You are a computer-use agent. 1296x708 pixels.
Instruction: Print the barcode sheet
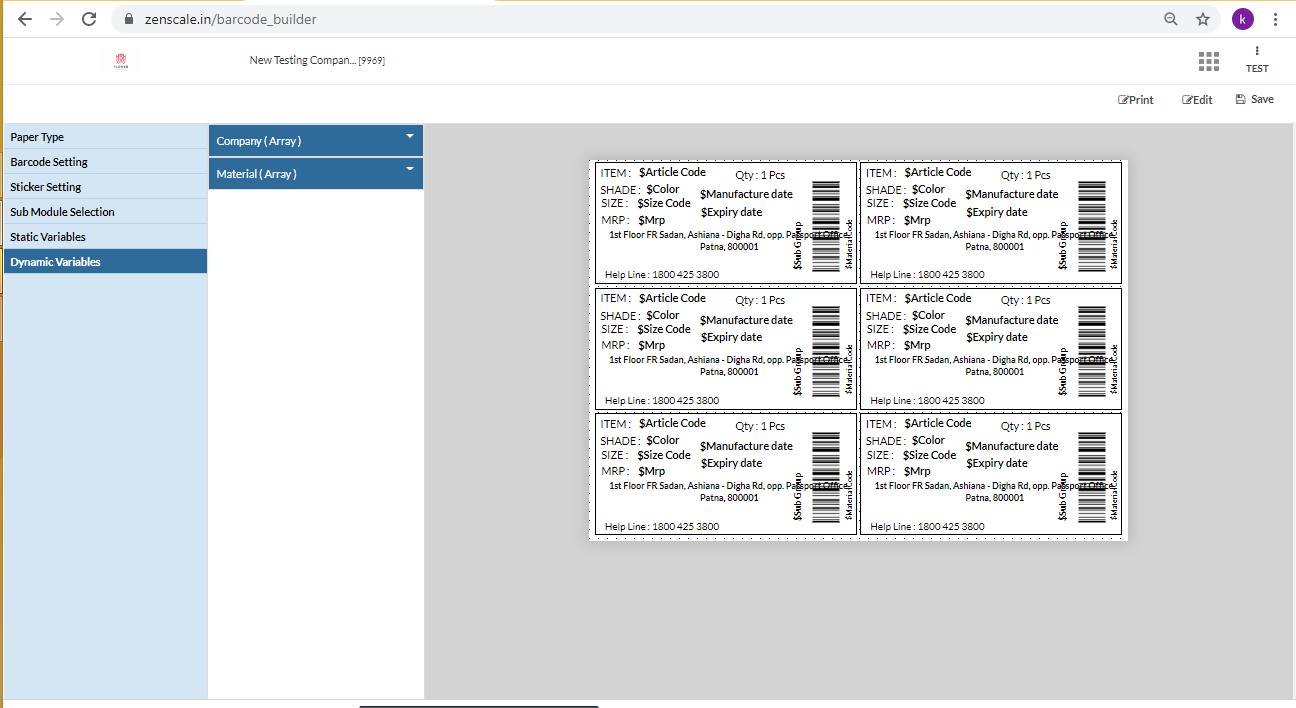[1136, 100]
